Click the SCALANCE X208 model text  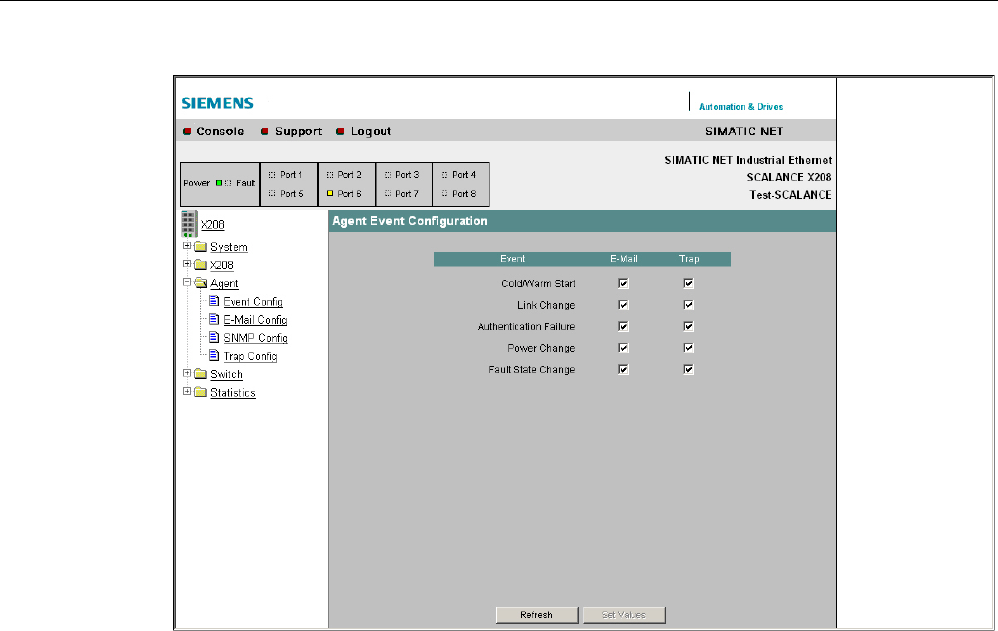click(789, 178)
